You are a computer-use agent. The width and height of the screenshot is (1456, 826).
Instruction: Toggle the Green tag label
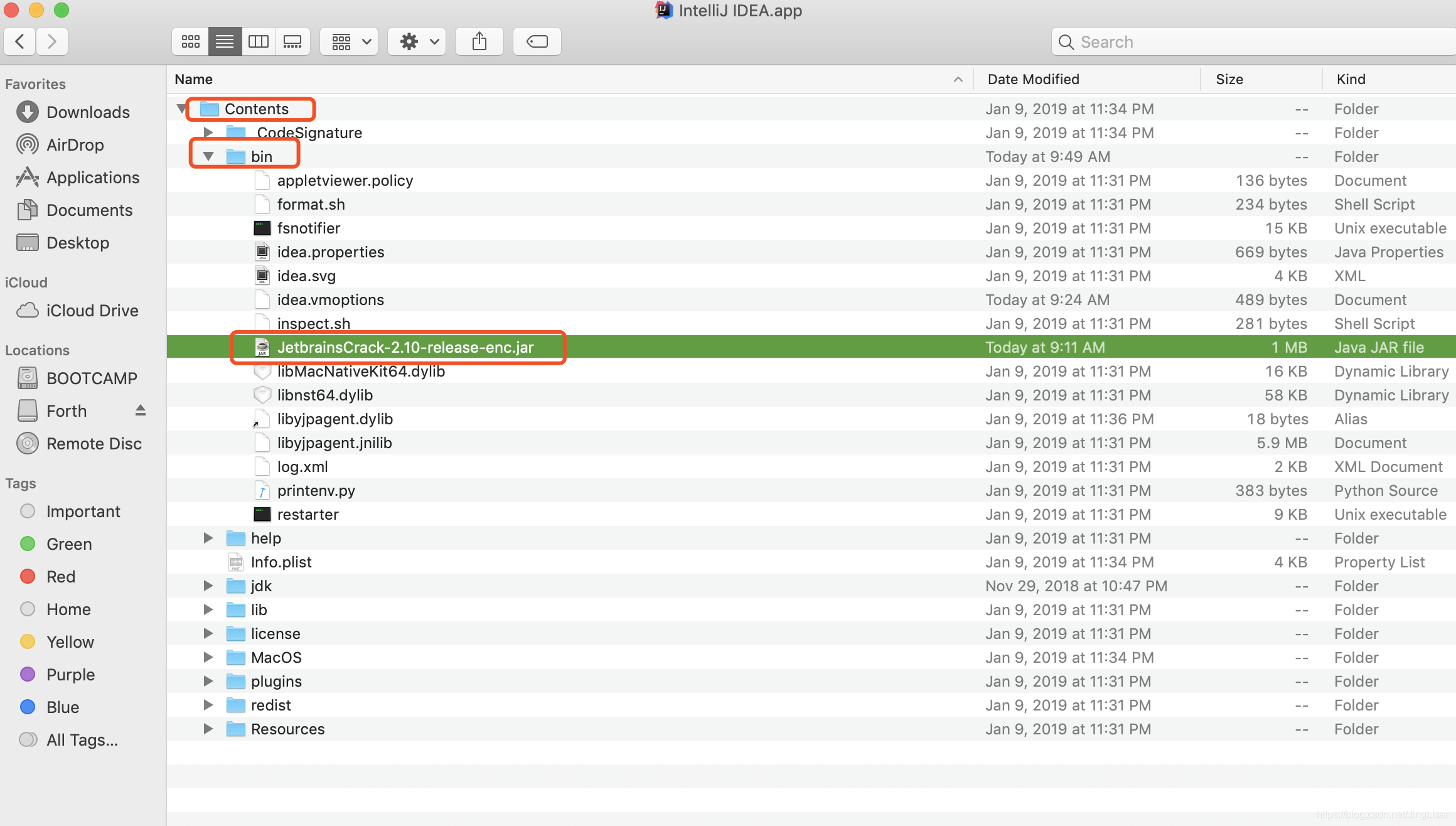pos(68,544)
